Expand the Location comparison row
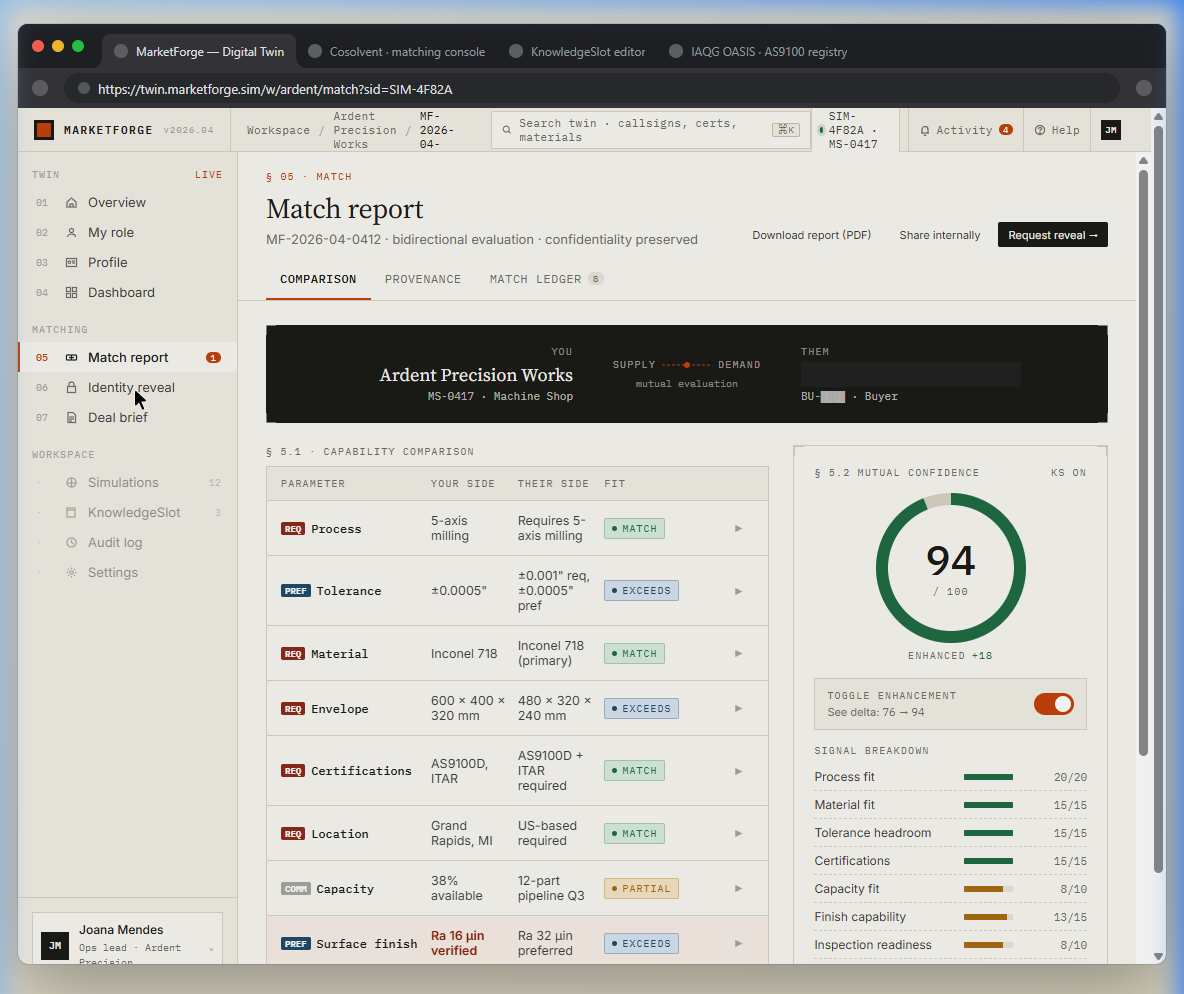Image resolution: width=1184 pixels, height=994 pixels. [738, 833]
